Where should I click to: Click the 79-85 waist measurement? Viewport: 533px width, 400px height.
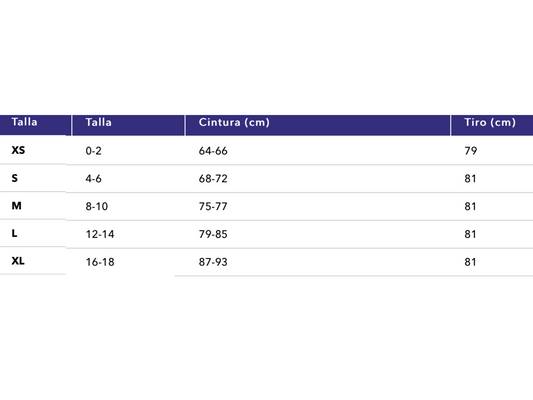click(x=213, y=234)
